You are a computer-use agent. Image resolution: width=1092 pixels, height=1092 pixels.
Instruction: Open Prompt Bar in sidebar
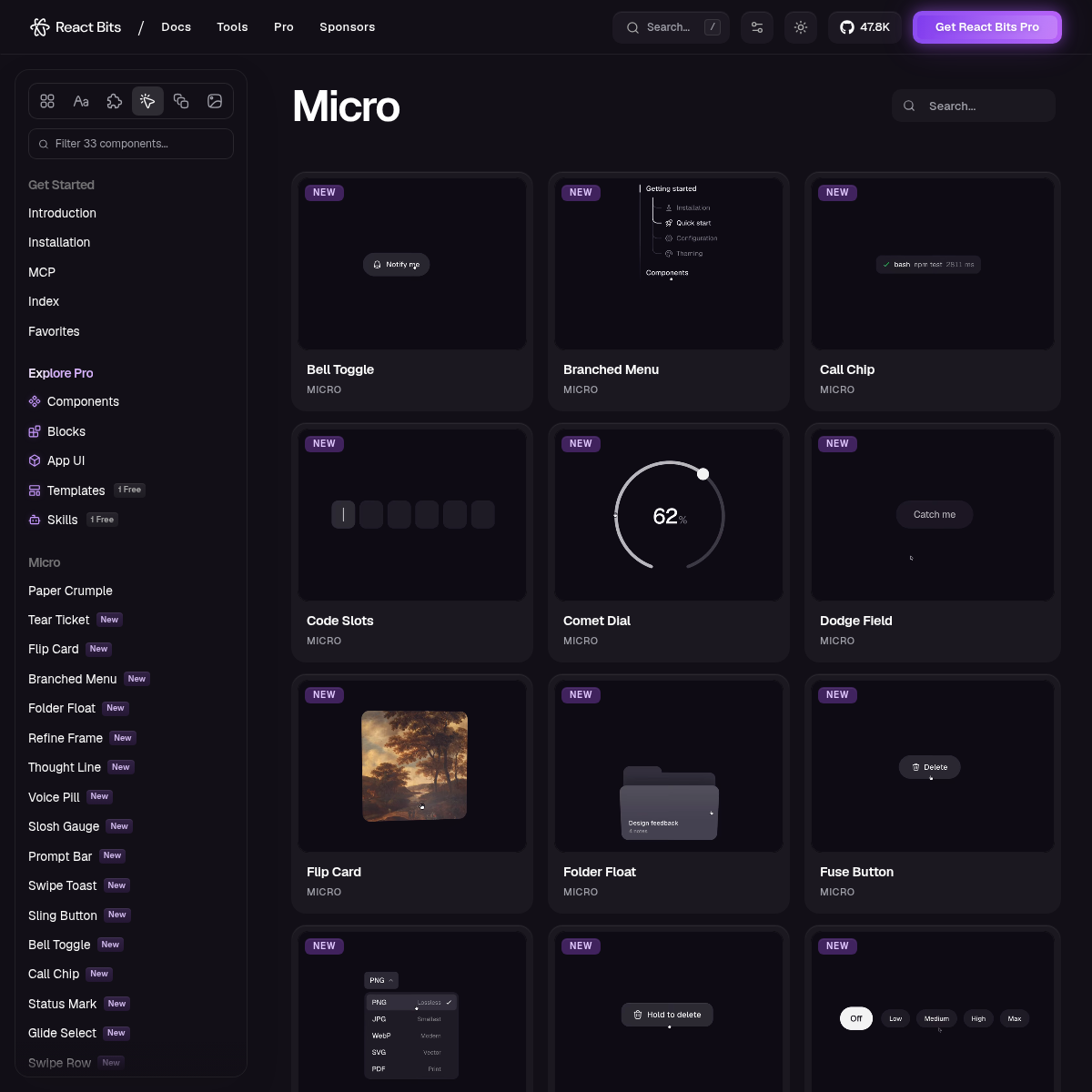click(x=60, y=856)
